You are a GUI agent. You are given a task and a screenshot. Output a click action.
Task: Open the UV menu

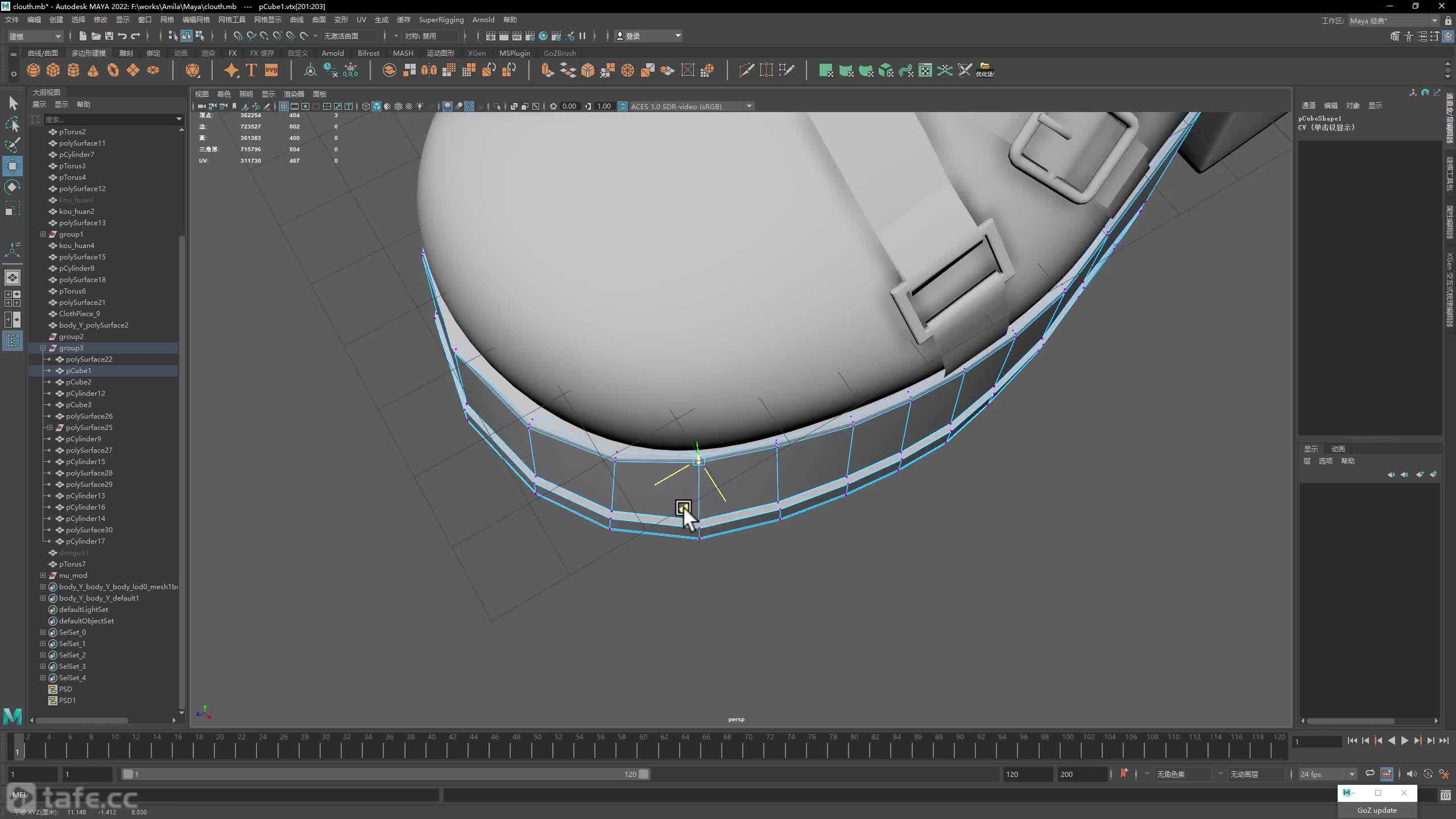click(x=361, y=20)
